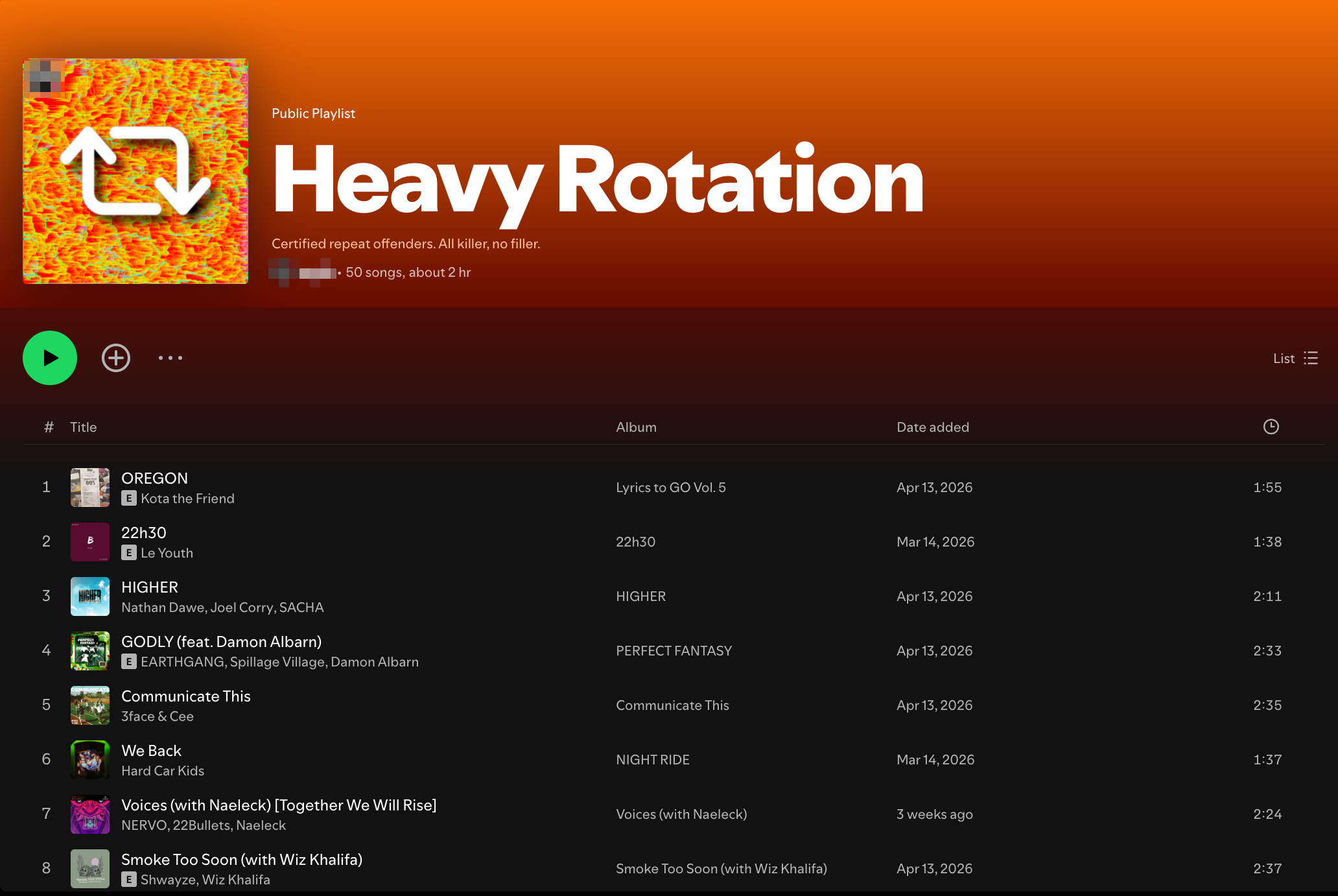Open the Communicate This album link
This screenshot has width=1338, height=896.
tap(673, 705)
